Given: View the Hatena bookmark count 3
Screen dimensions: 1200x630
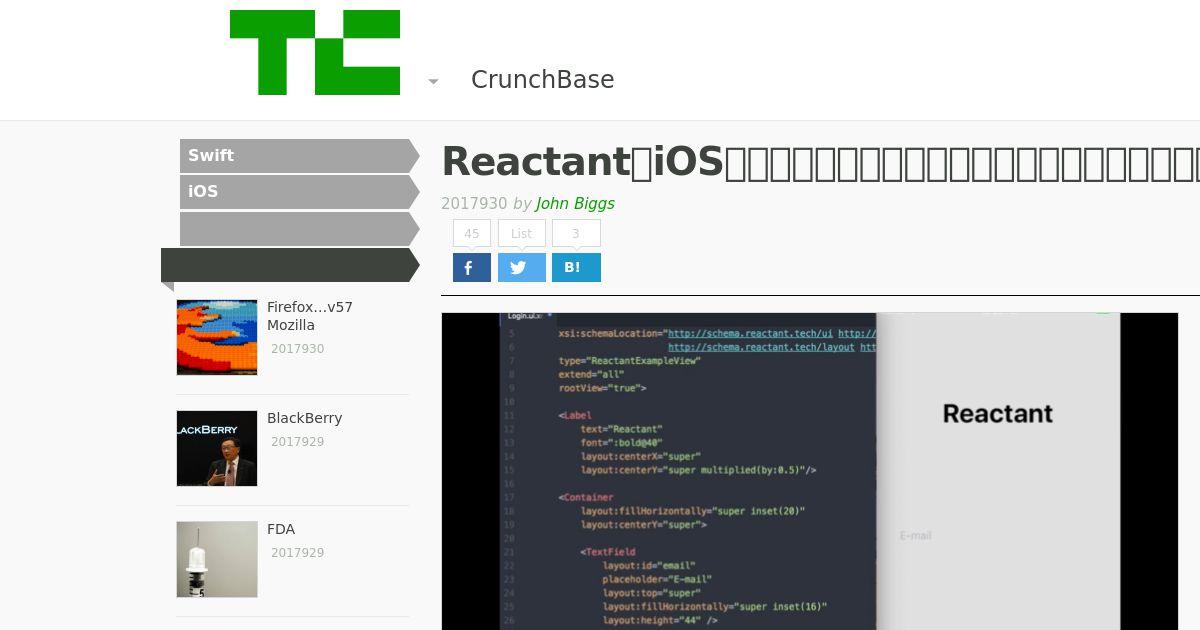Looking at the screenshot, I should (x=576, y=233).
